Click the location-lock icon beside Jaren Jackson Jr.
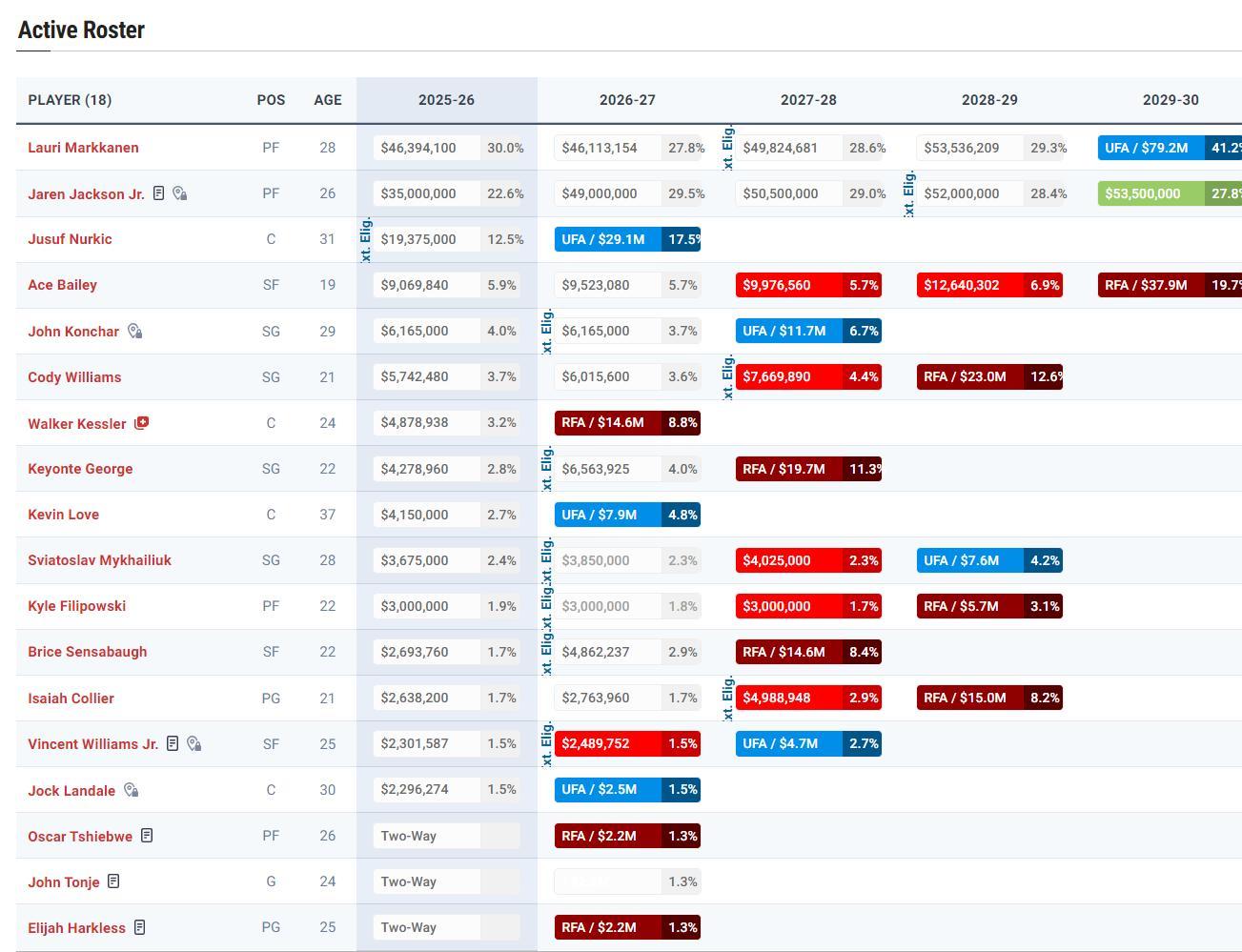This screenshot has height=952, width=1242. coord(179,193)
